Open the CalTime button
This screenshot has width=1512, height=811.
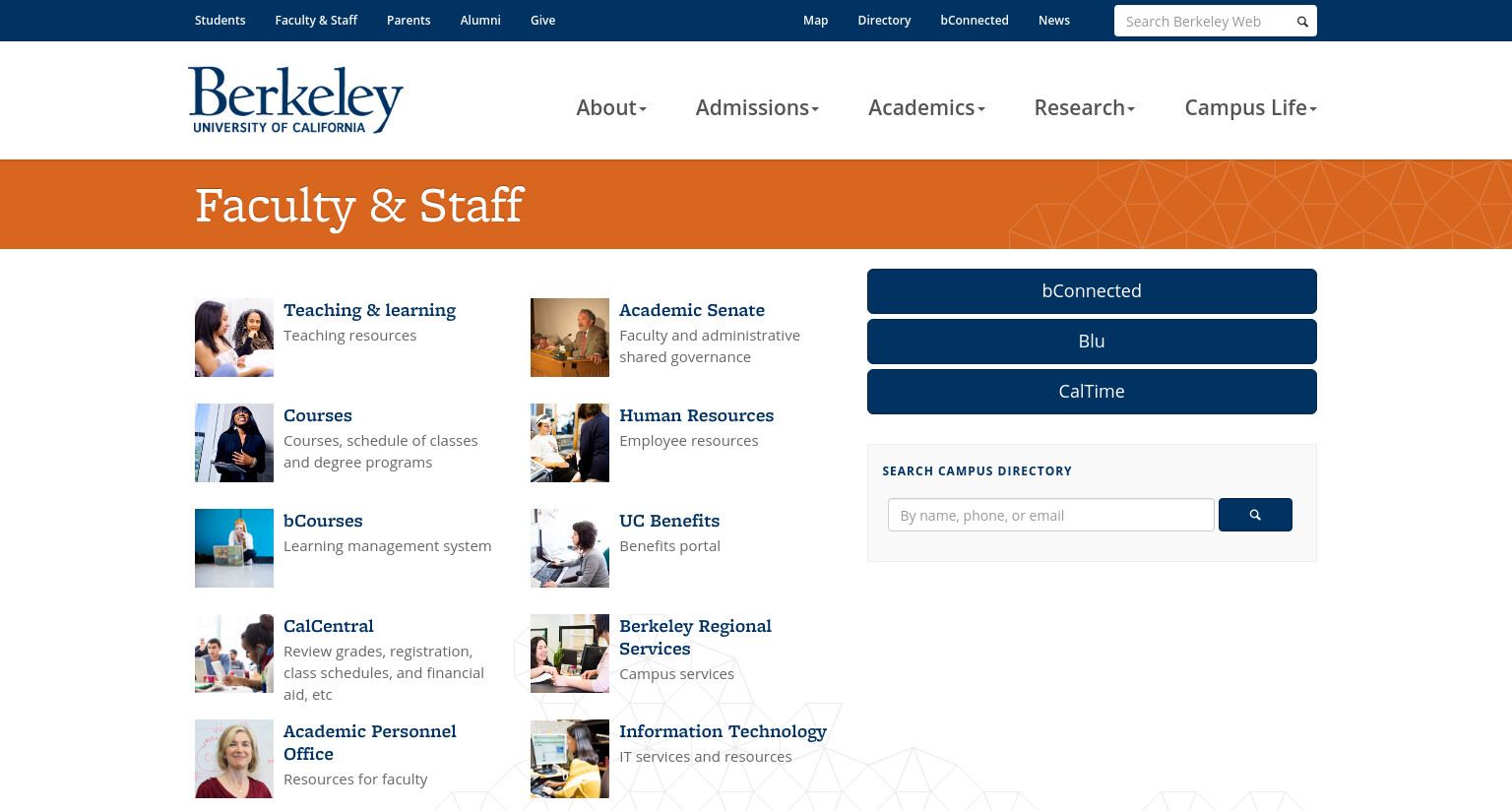click(x=1092, y=392)
